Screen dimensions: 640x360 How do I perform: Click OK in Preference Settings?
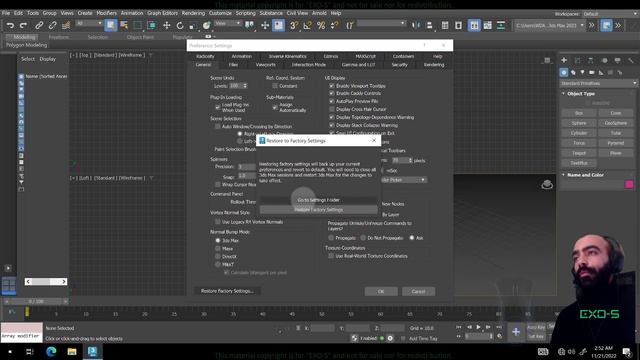381,291
